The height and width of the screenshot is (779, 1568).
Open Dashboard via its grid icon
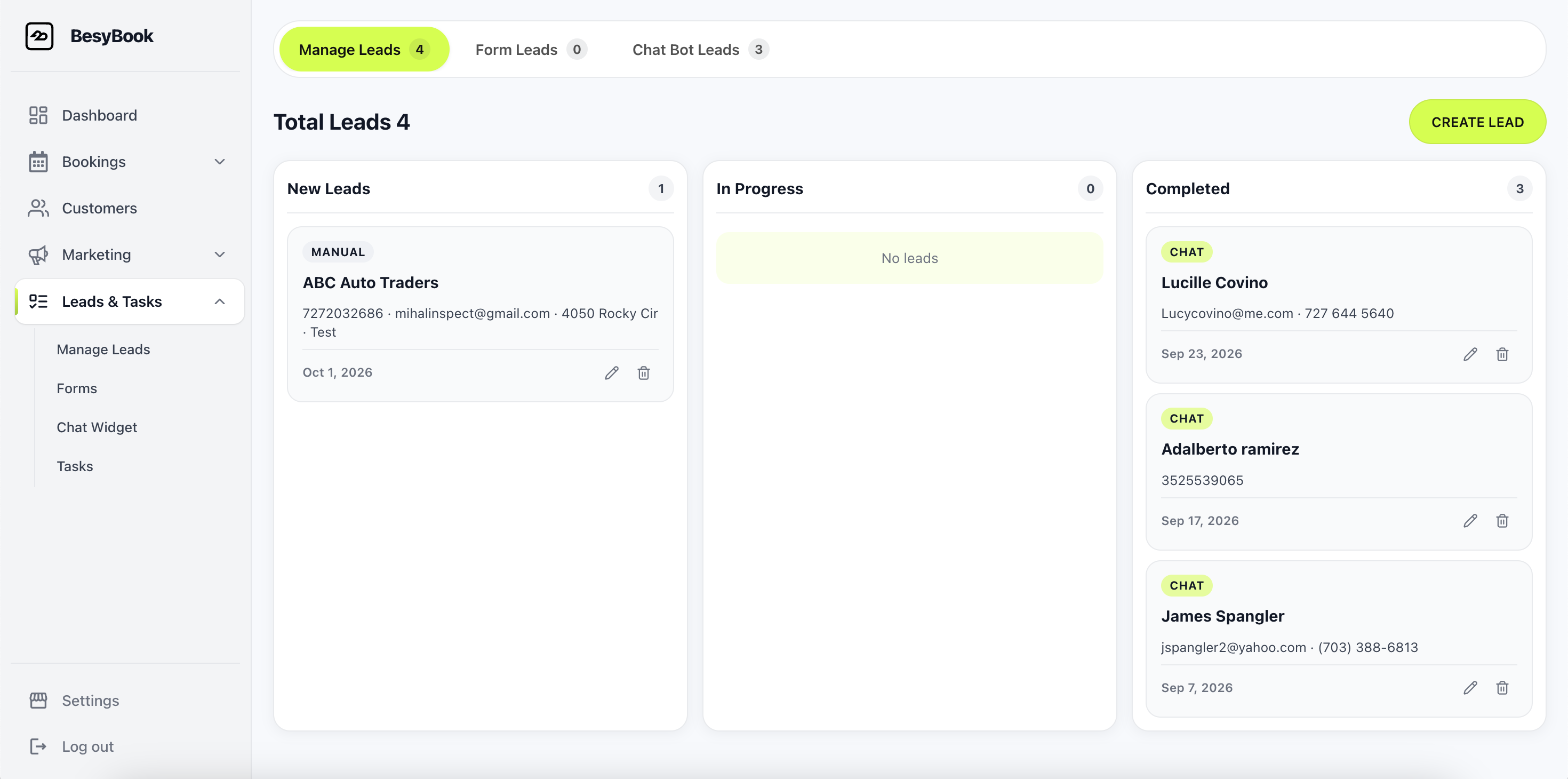38,115
